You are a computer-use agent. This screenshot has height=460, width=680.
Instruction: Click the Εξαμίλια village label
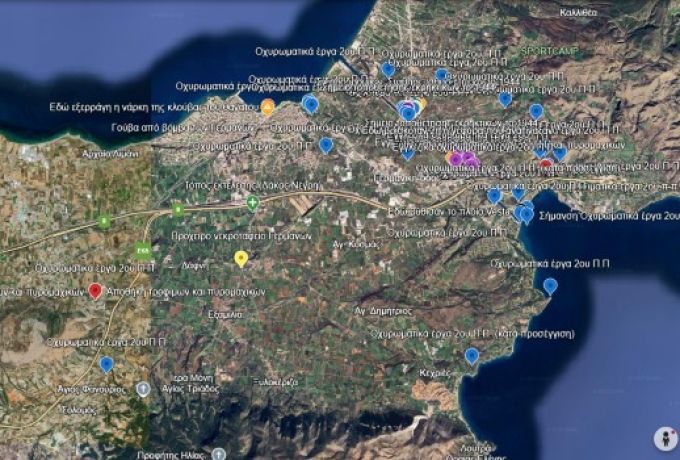[226, 315]
